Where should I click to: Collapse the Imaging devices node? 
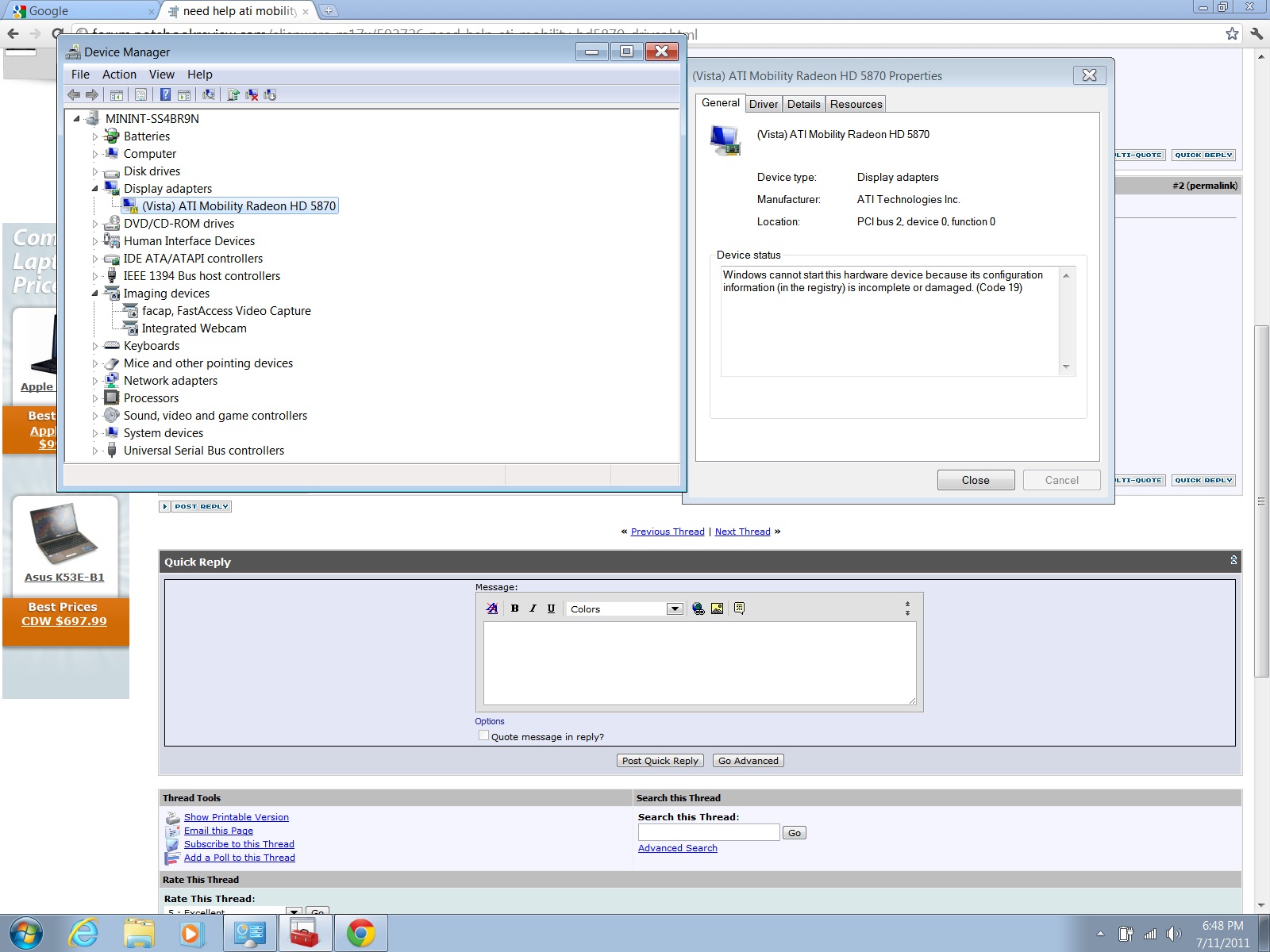95,294
